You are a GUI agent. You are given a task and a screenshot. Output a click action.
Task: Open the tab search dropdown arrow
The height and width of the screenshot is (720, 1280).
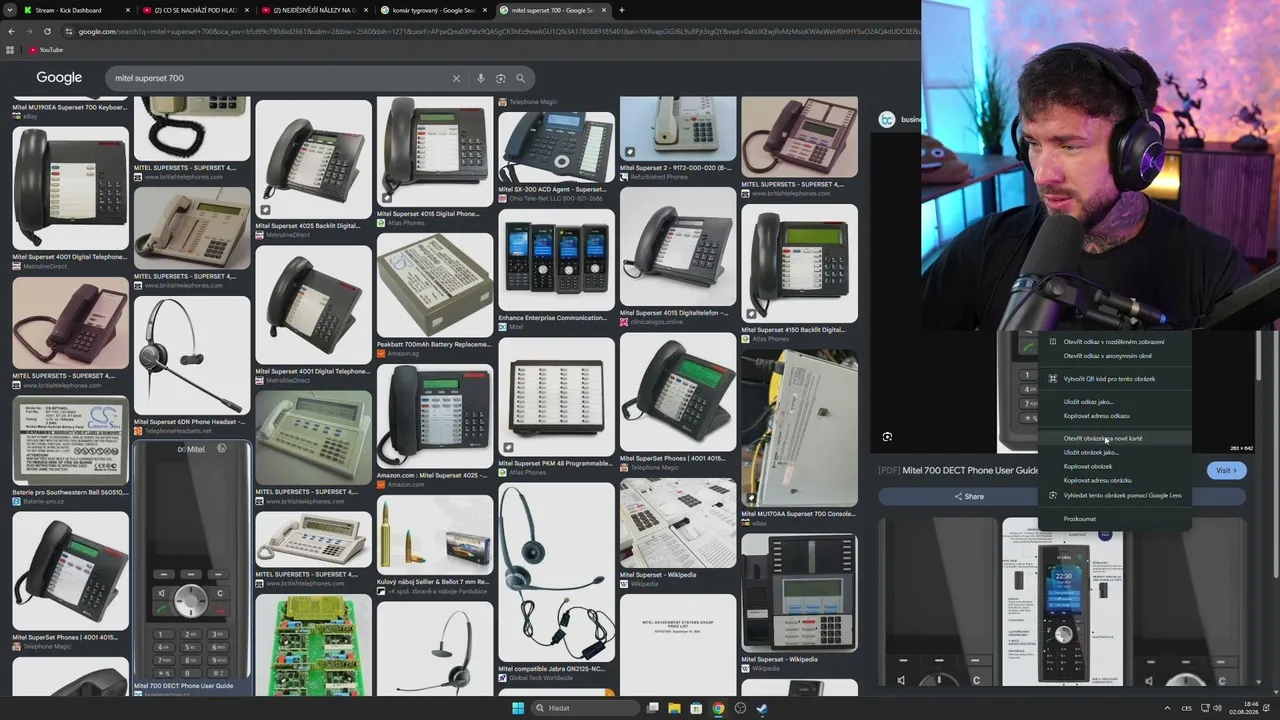pos(8,10)
